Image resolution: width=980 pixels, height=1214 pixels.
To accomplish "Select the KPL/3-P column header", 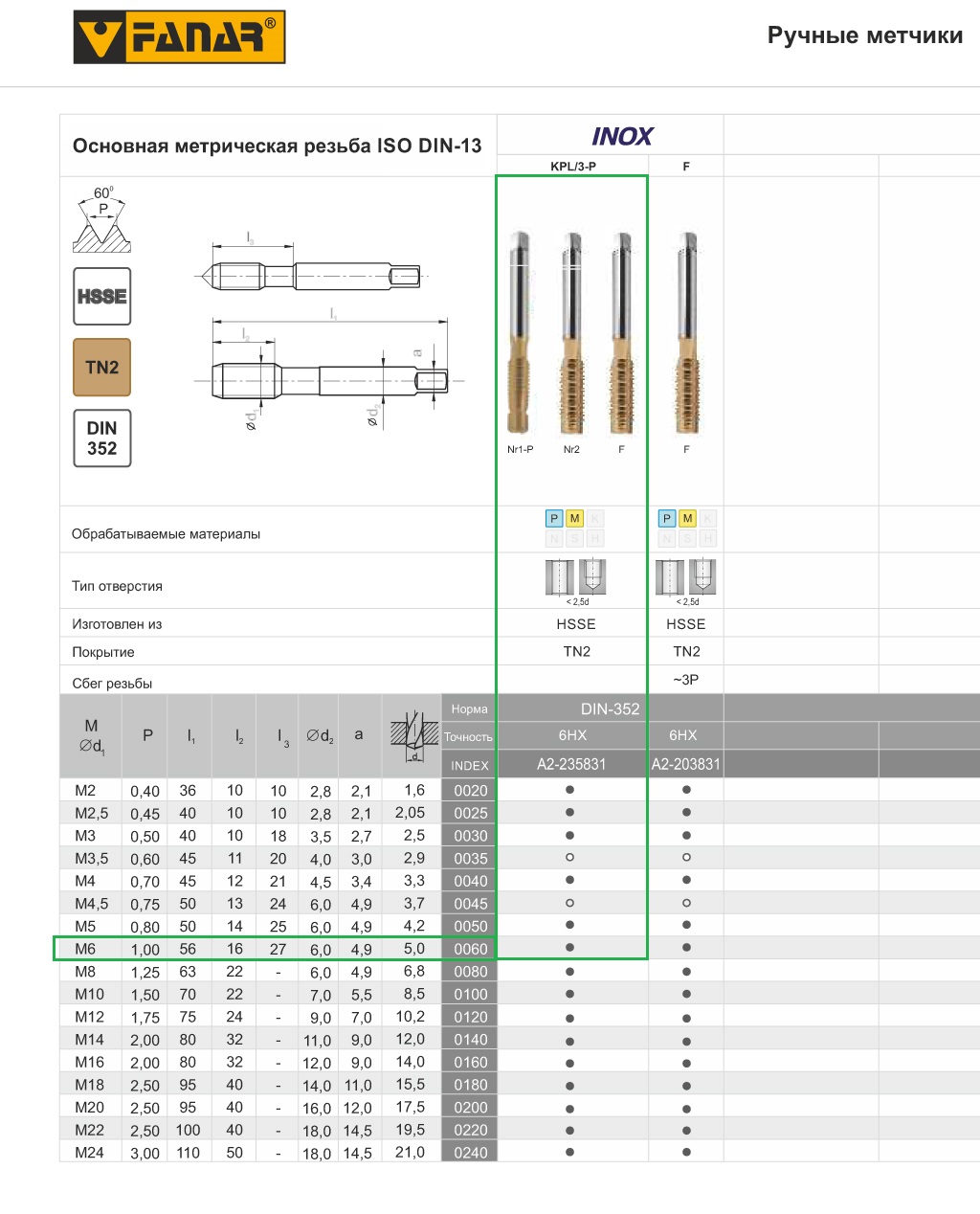I will tap(573, 167).
